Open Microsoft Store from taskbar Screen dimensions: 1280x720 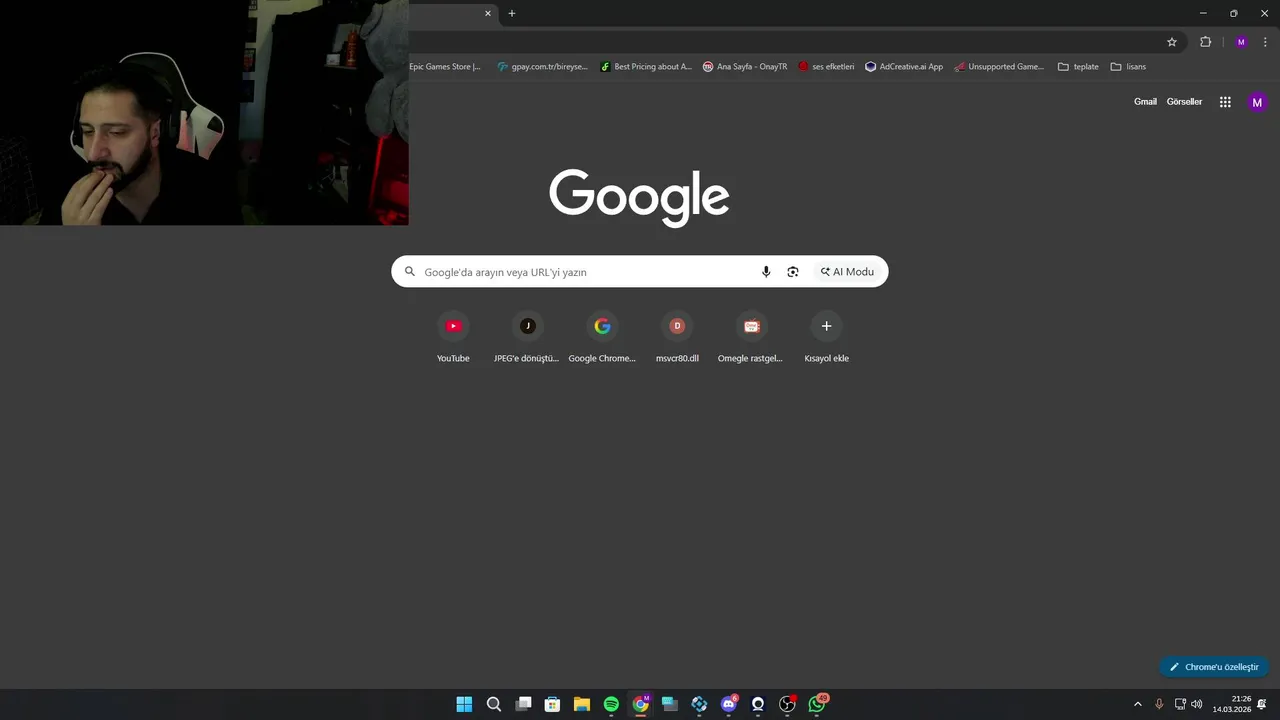click(x=552, y=704)
